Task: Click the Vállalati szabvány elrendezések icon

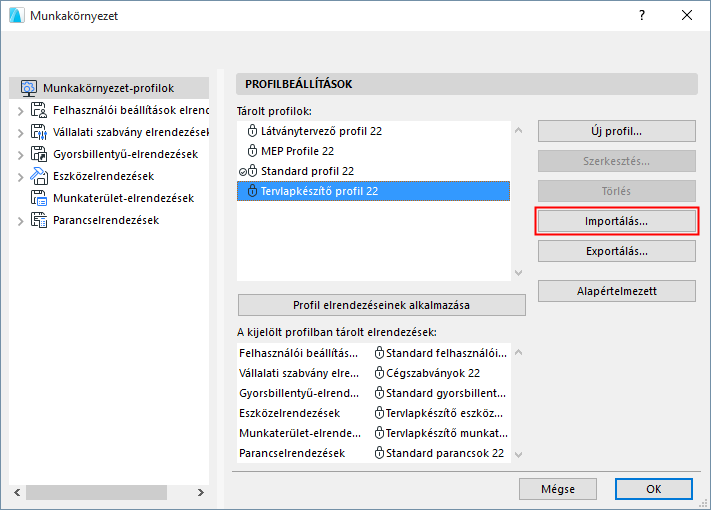Action: 39,132
